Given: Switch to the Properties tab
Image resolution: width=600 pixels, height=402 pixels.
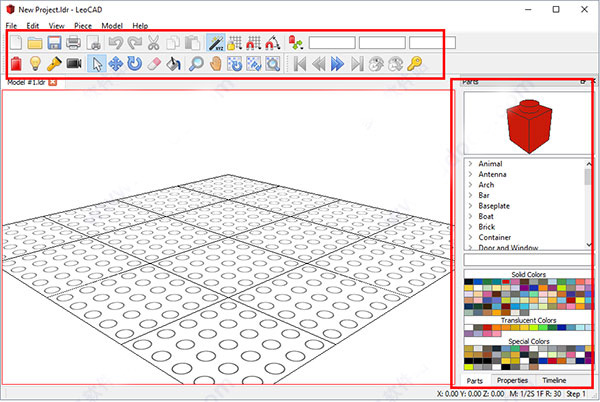Looking at the screenshot, I should tap(512, 381).
